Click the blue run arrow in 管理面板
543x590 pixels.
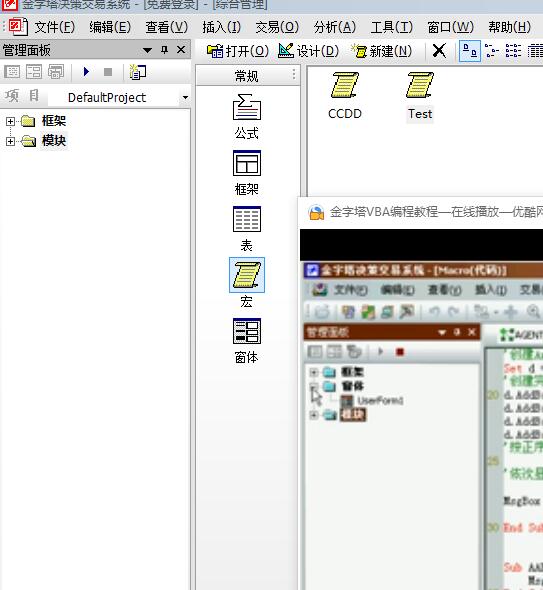tap(86, 71)
